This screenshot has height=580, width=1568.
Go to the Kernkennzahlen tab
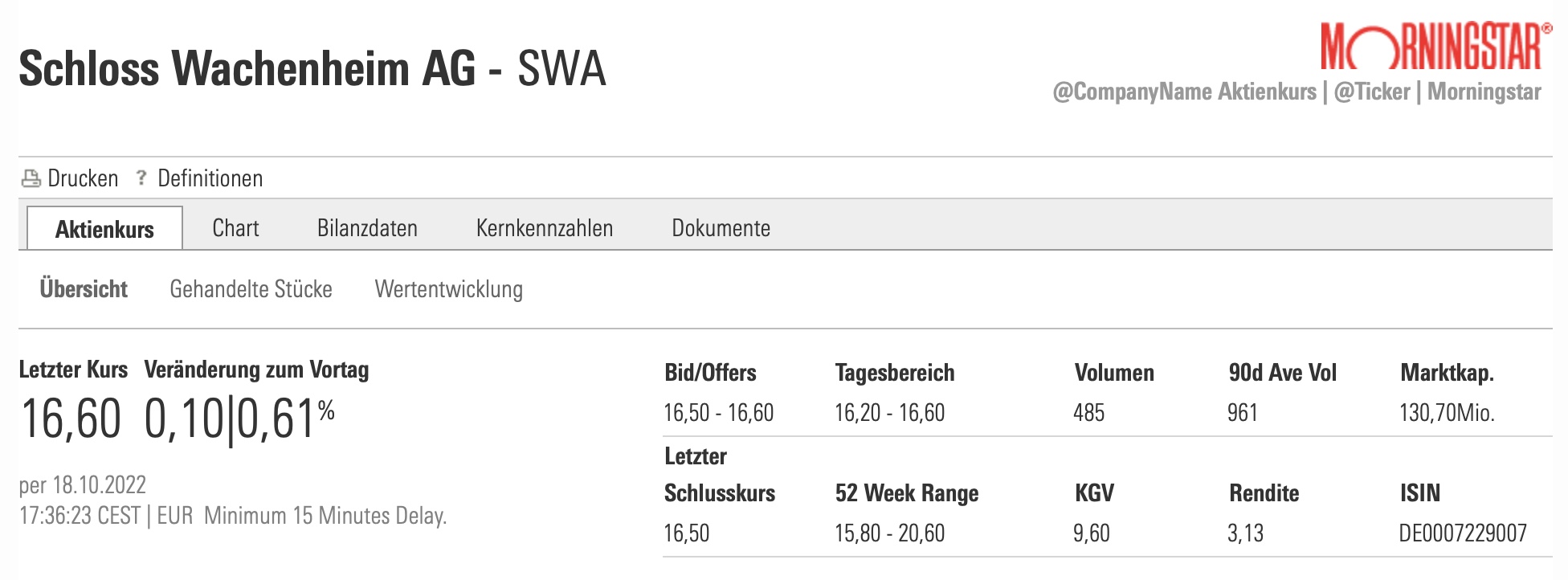tap(544, 228)
